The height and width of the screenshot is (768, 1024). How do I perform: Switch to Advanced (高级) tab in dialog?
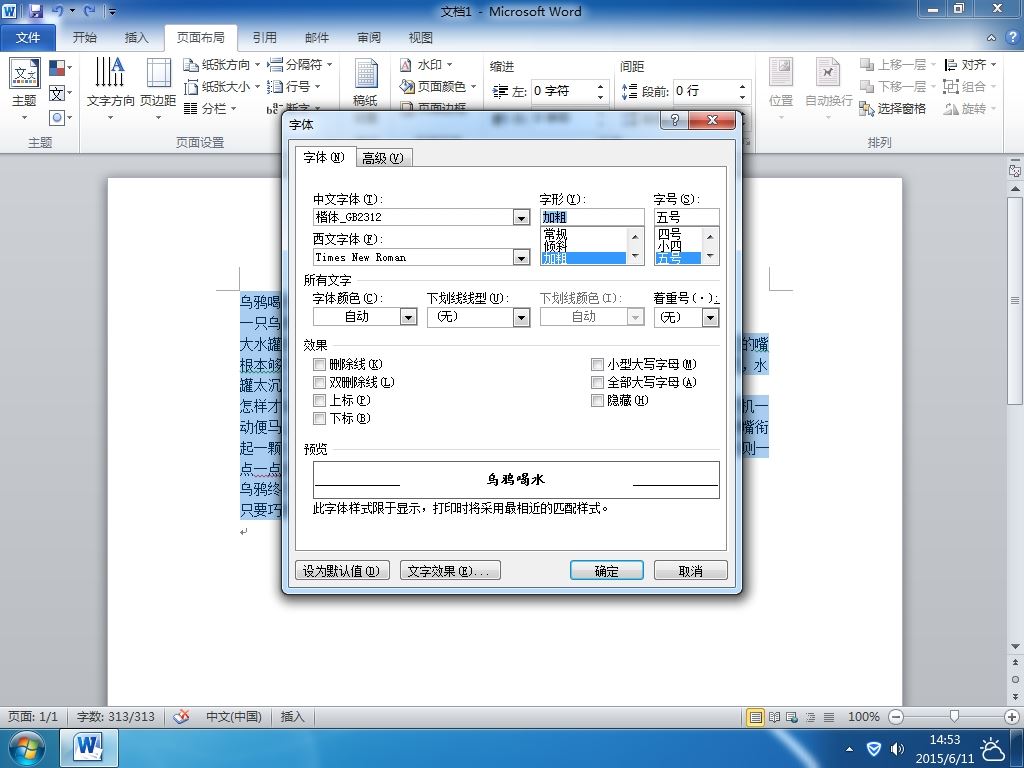click(x=383, y=158)
